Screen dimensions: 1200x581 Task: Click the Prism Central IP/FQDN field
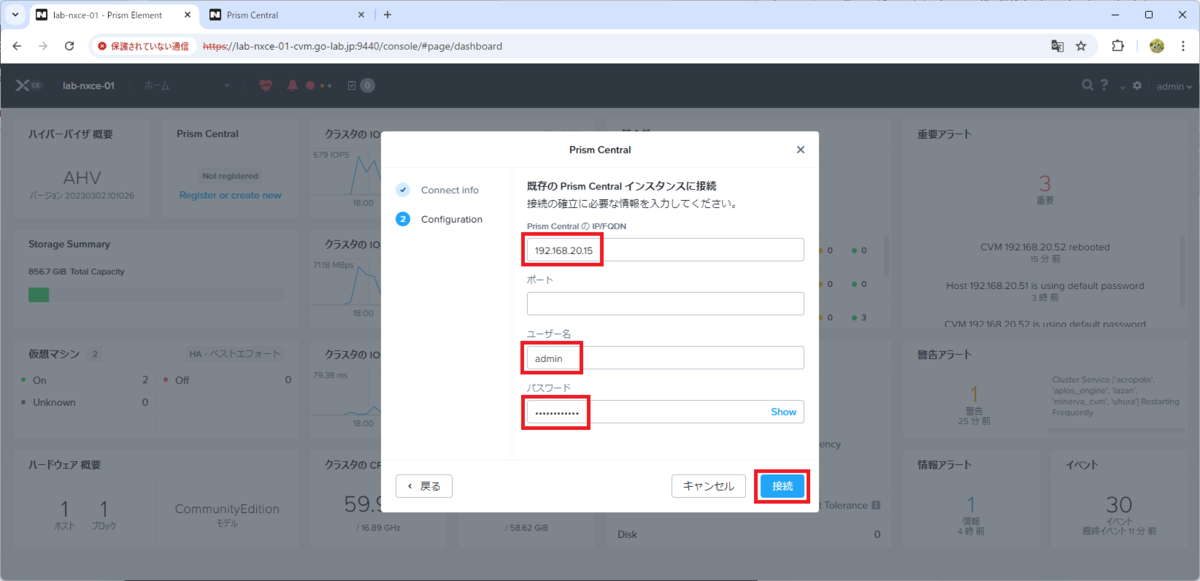click(x=665, y=250)
